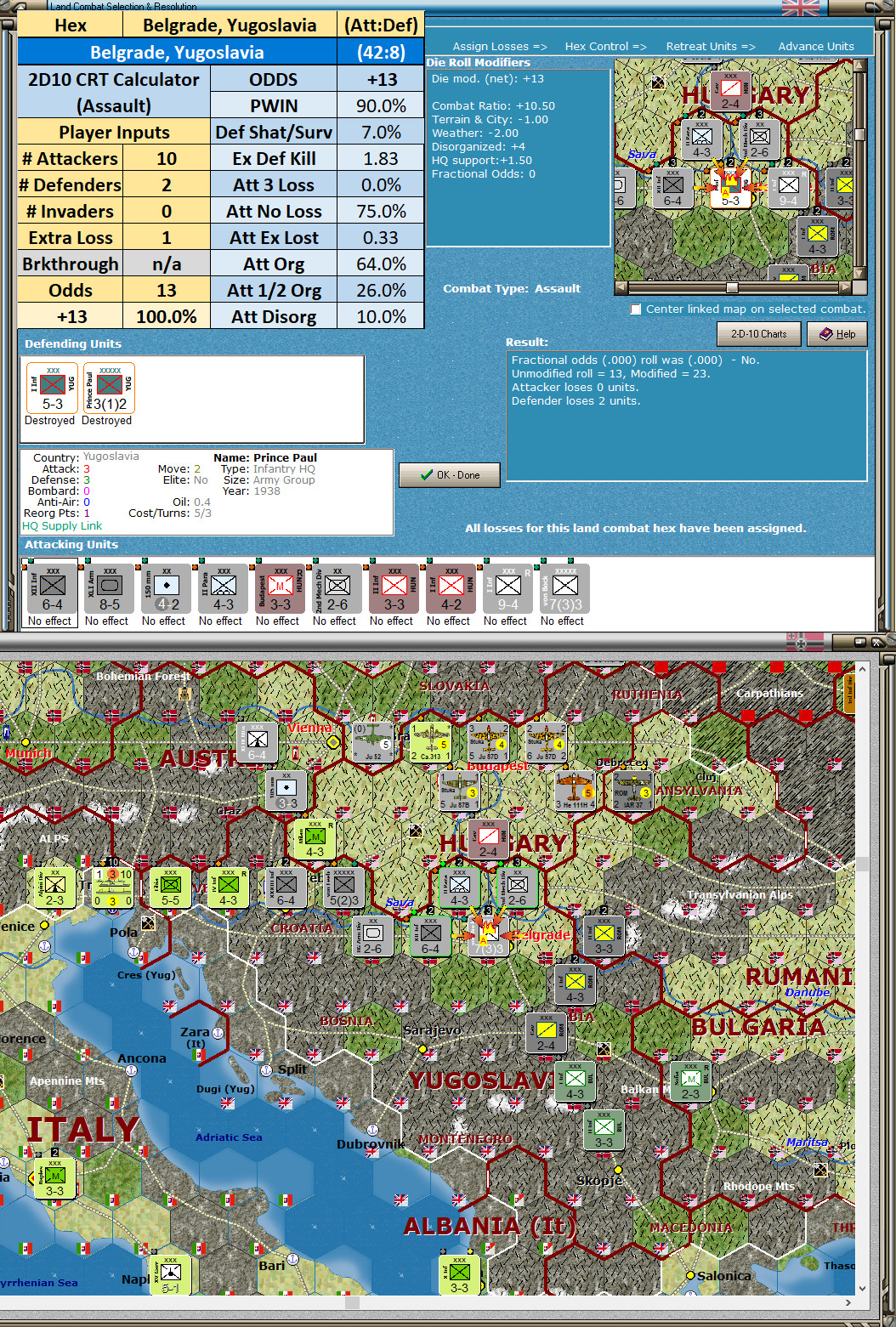The height and width of the screenshot is (1327, 896).
Task: Click the # Attackers value 10
Action: pos(167,158)
